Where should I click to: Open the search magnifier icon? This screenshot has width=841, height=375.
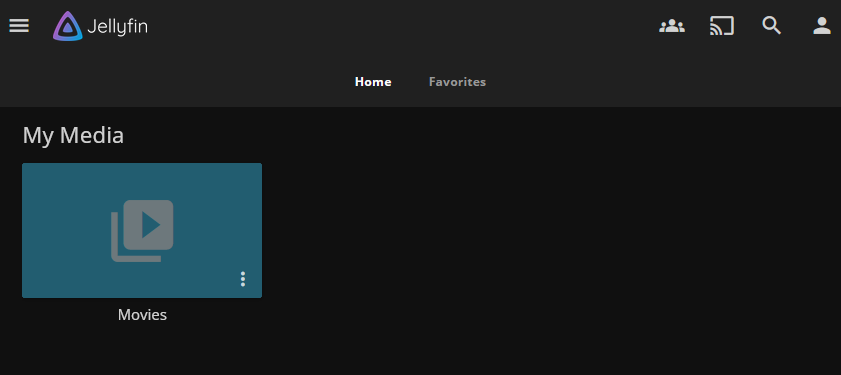[x=771, y=26]
